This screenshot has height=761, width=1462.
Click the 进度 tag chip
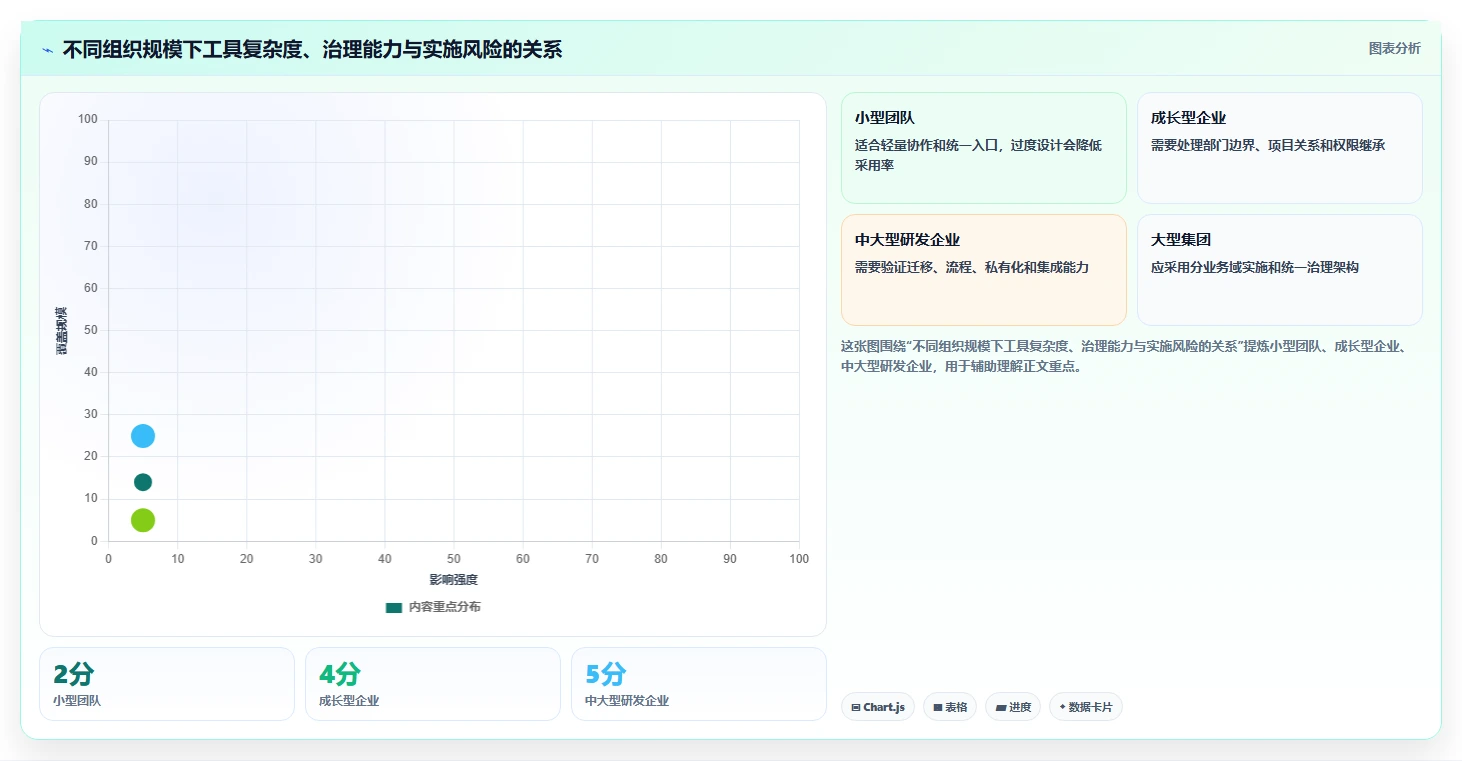[1013, 707]
